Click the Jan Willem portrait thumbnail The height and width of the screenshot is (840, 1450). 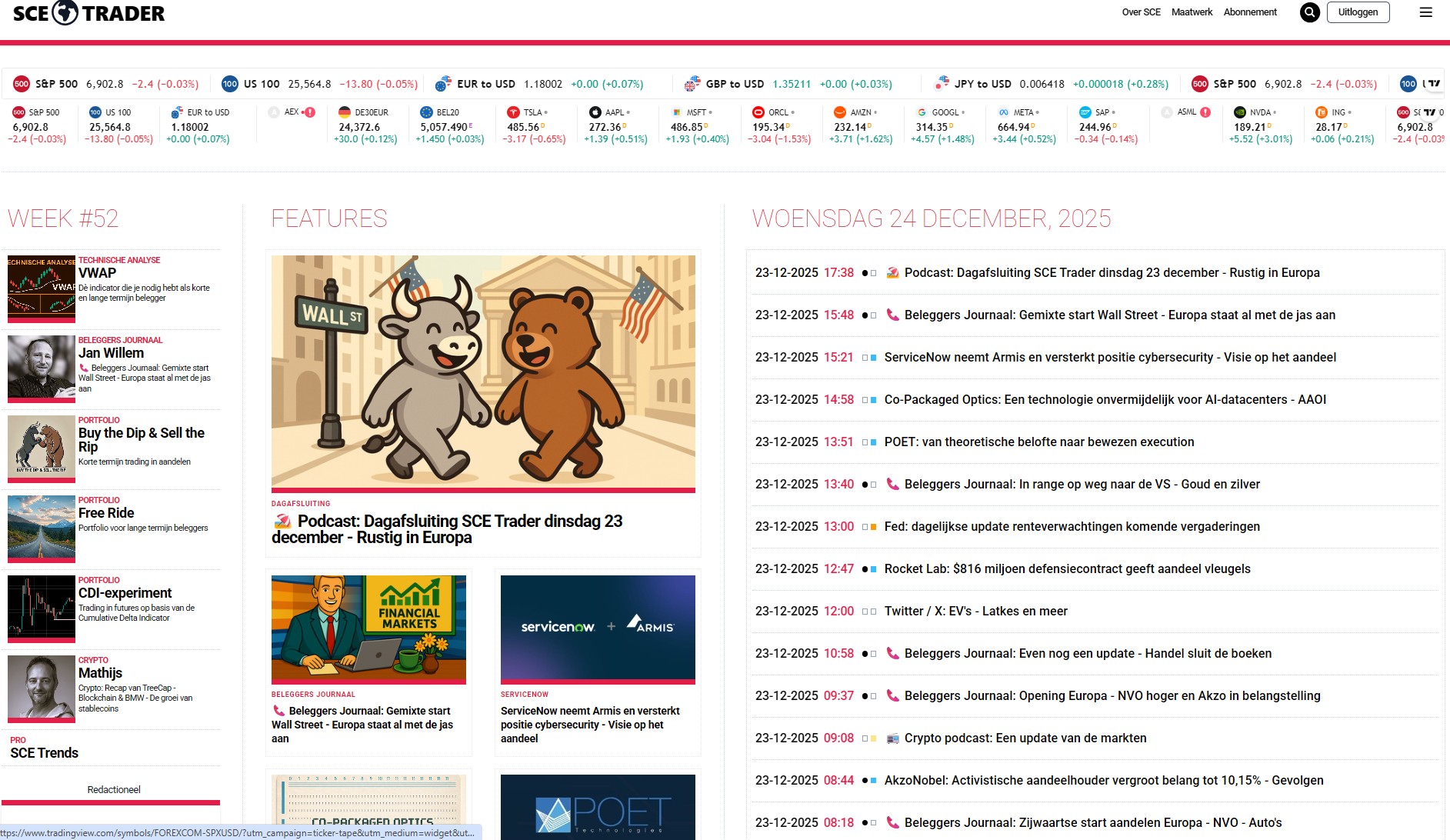[42, 368]
